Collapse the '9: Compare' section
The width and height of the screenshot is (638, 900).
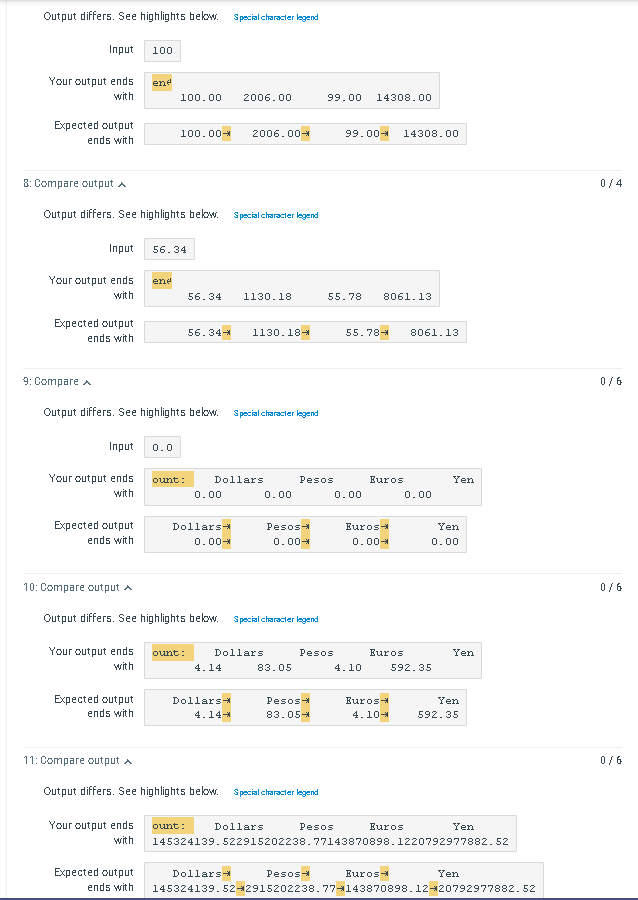pyautogui.click(x=87, y=382)
